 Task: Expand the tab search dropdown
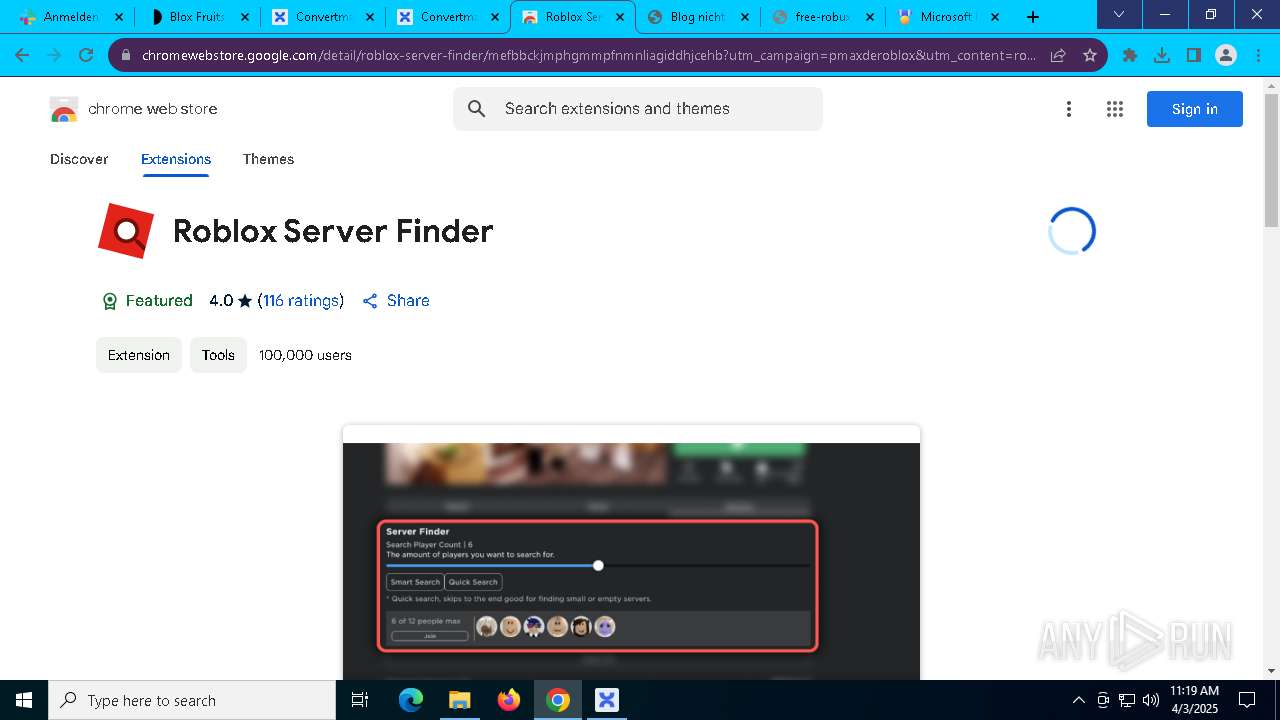pyautogui.click(x=1119, y=14)
